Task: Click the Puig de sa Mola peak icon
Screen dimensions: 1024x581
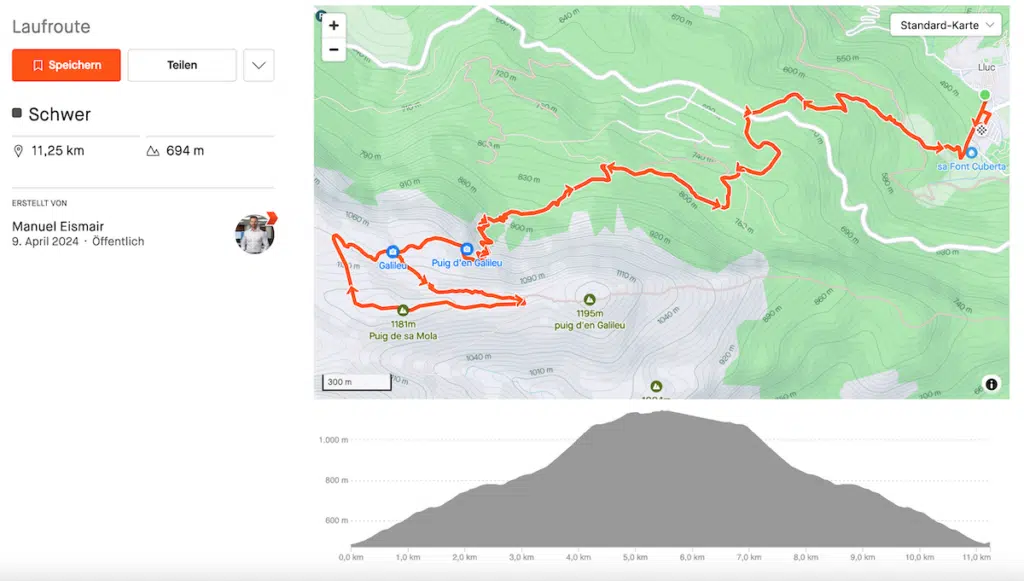Action: [403, 310]
